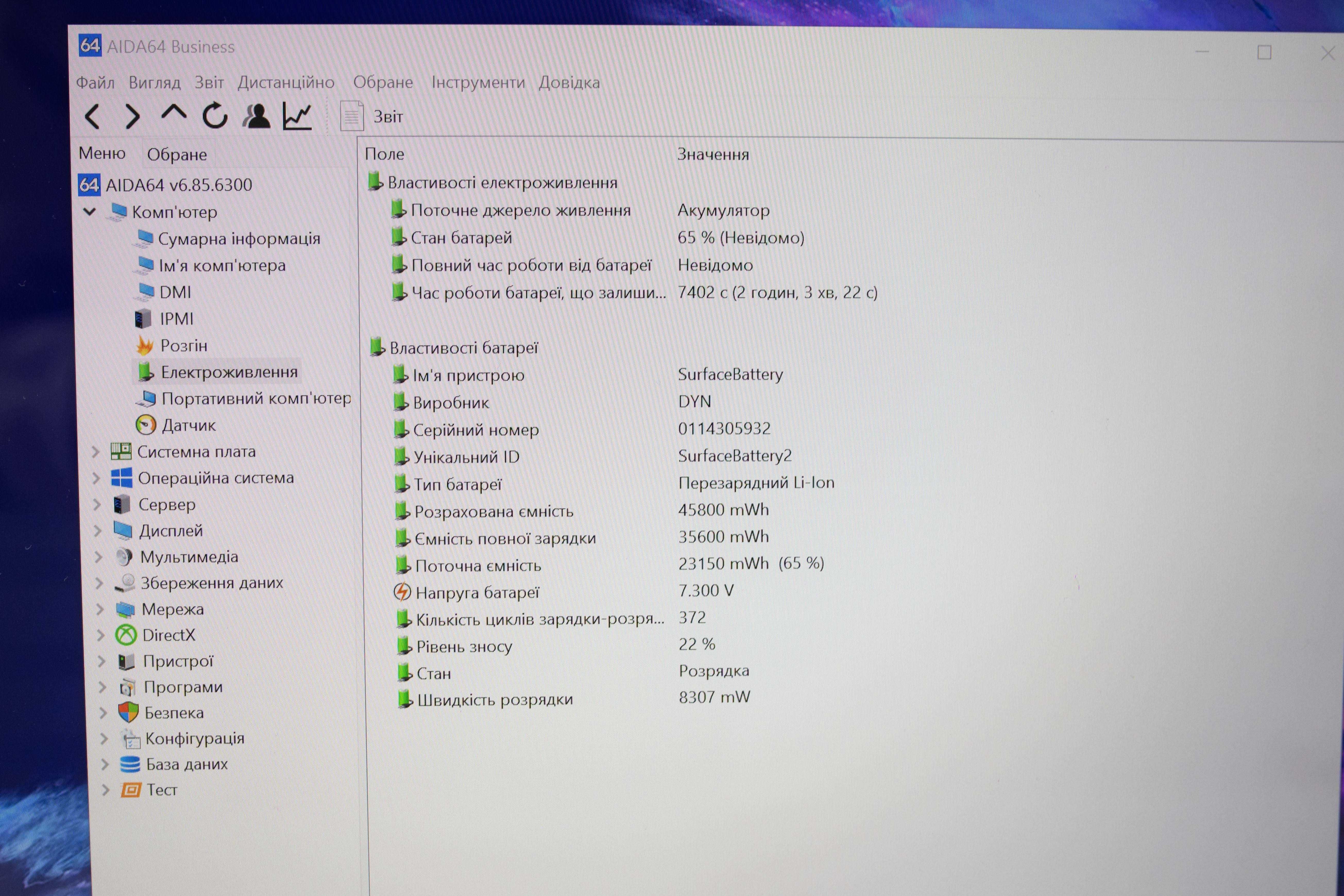This screenshot has width=1344, height=896.
Task: Click the 35600 mWh value
Action: (724, 536)
